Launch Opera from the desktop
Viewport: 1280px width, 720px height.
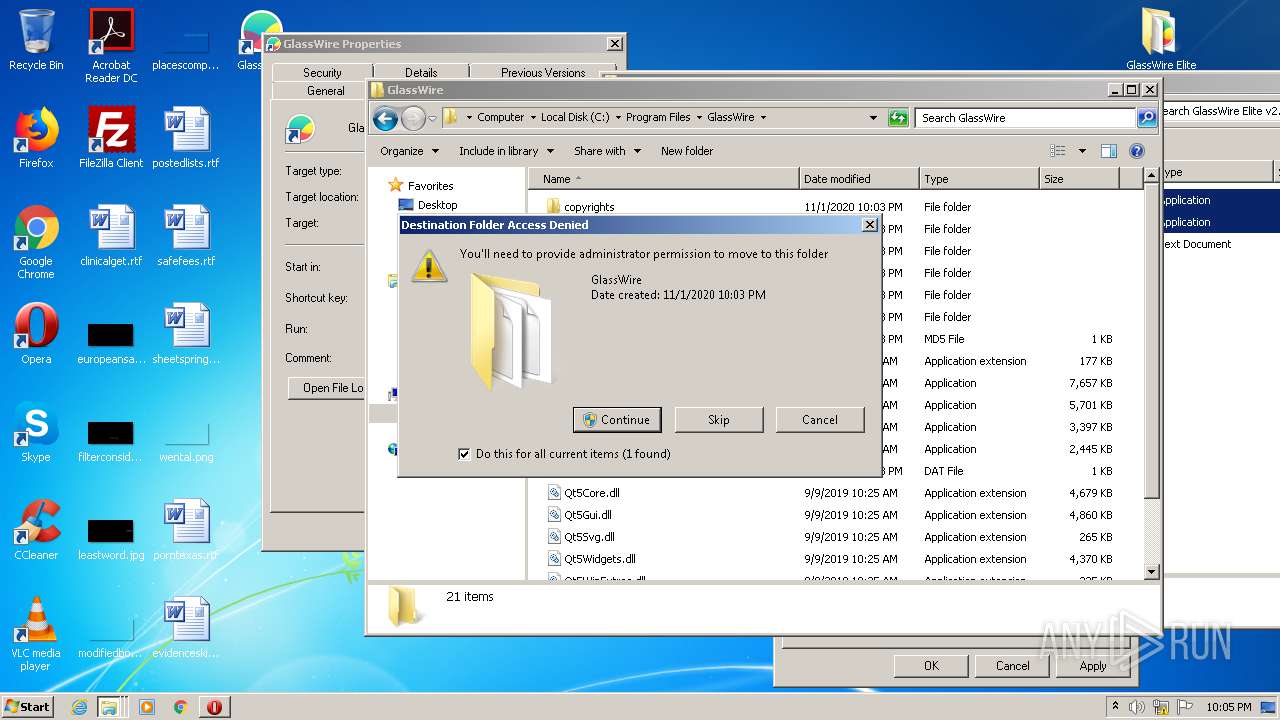pyautogui.click(x=36, y=334)
